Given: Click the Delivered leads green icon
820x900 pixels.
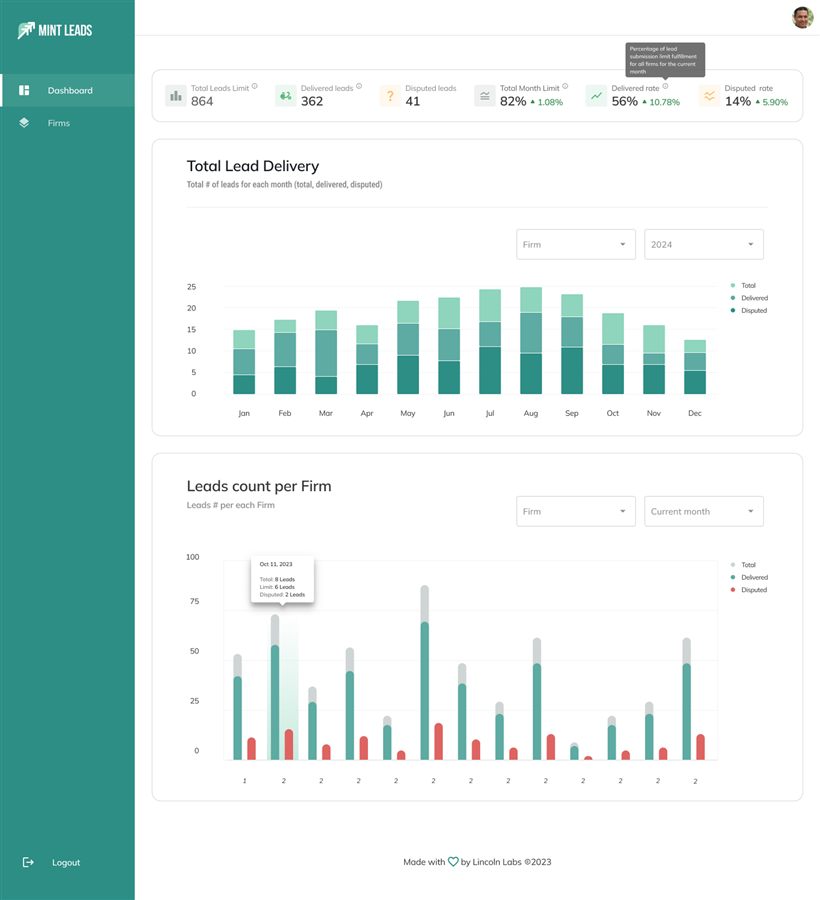Looking at the screenshot, I should click(285, 95).
